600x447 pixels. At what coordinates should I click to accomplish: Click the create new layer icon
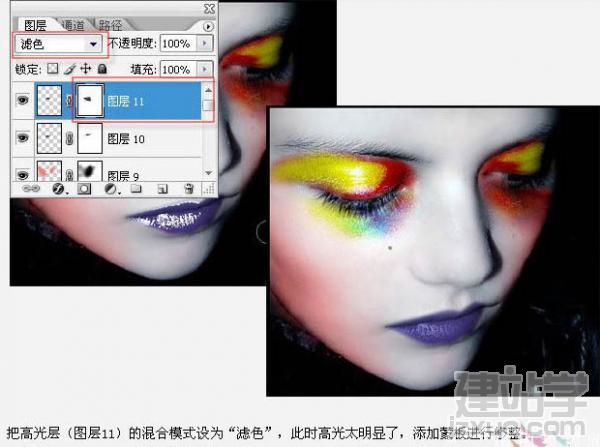tap(163, 189)
